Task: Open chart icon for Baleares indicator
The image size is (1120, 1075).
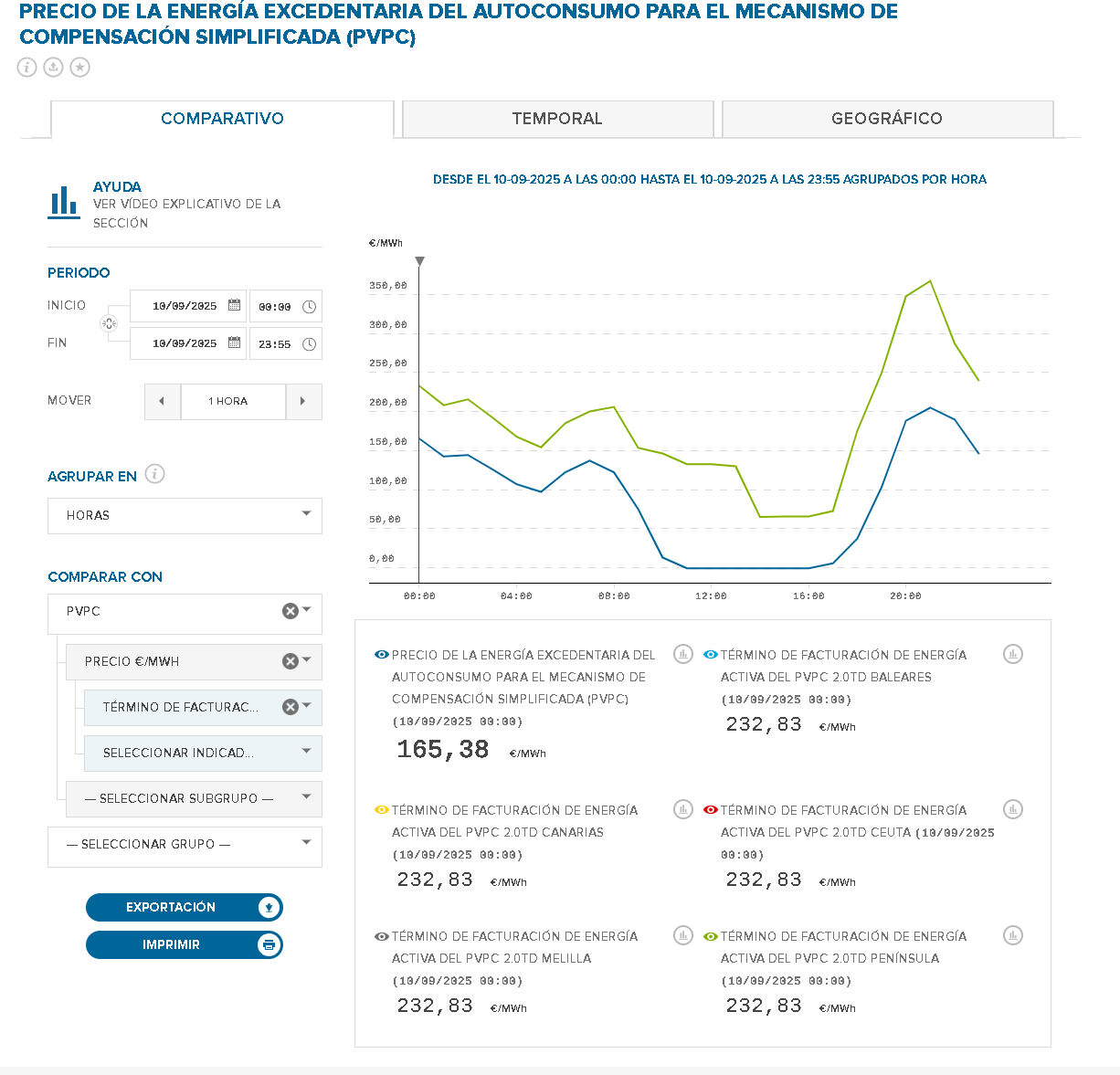Action: 1012,654
